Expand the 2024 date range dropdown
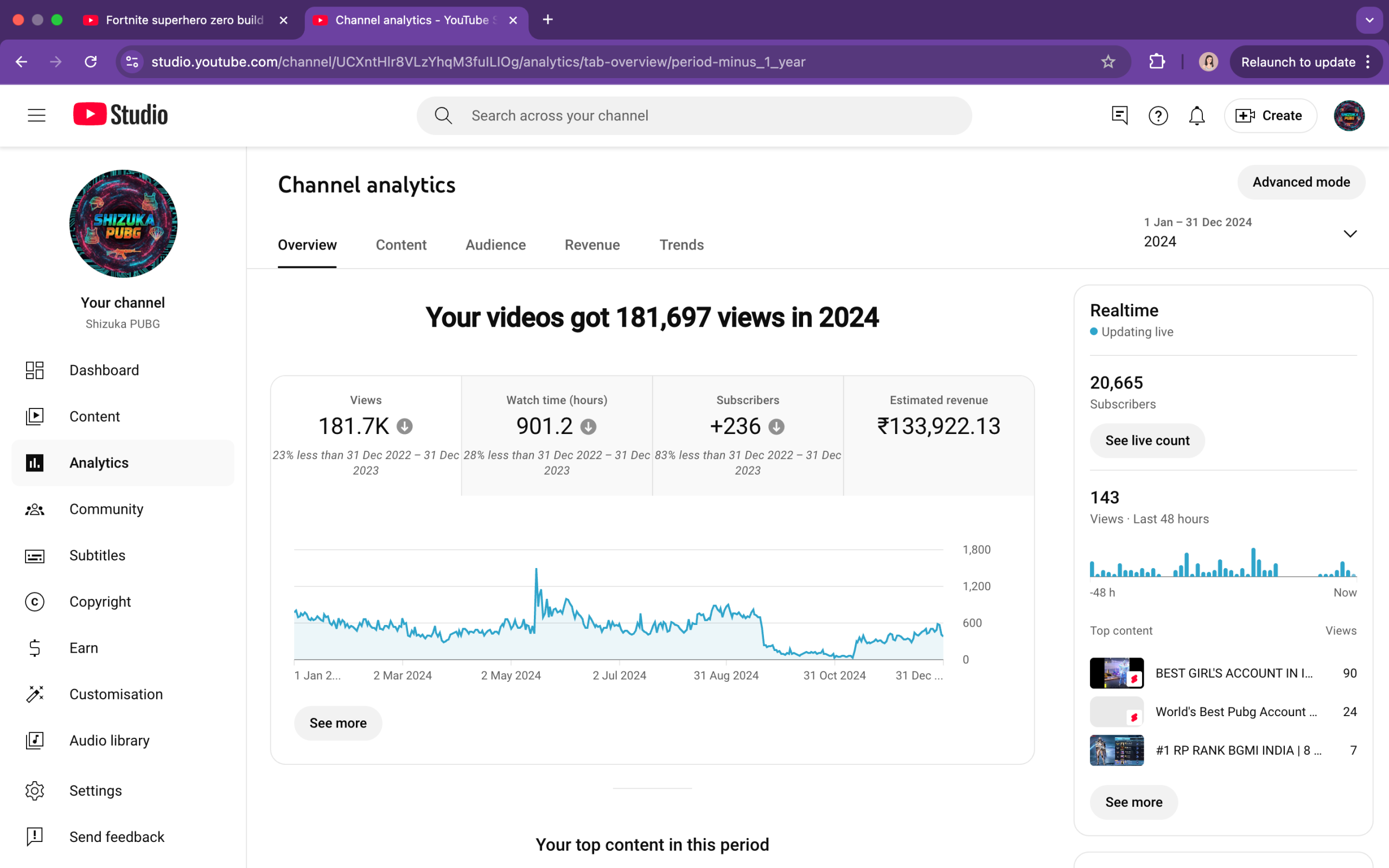 (x=1350, y=234)
